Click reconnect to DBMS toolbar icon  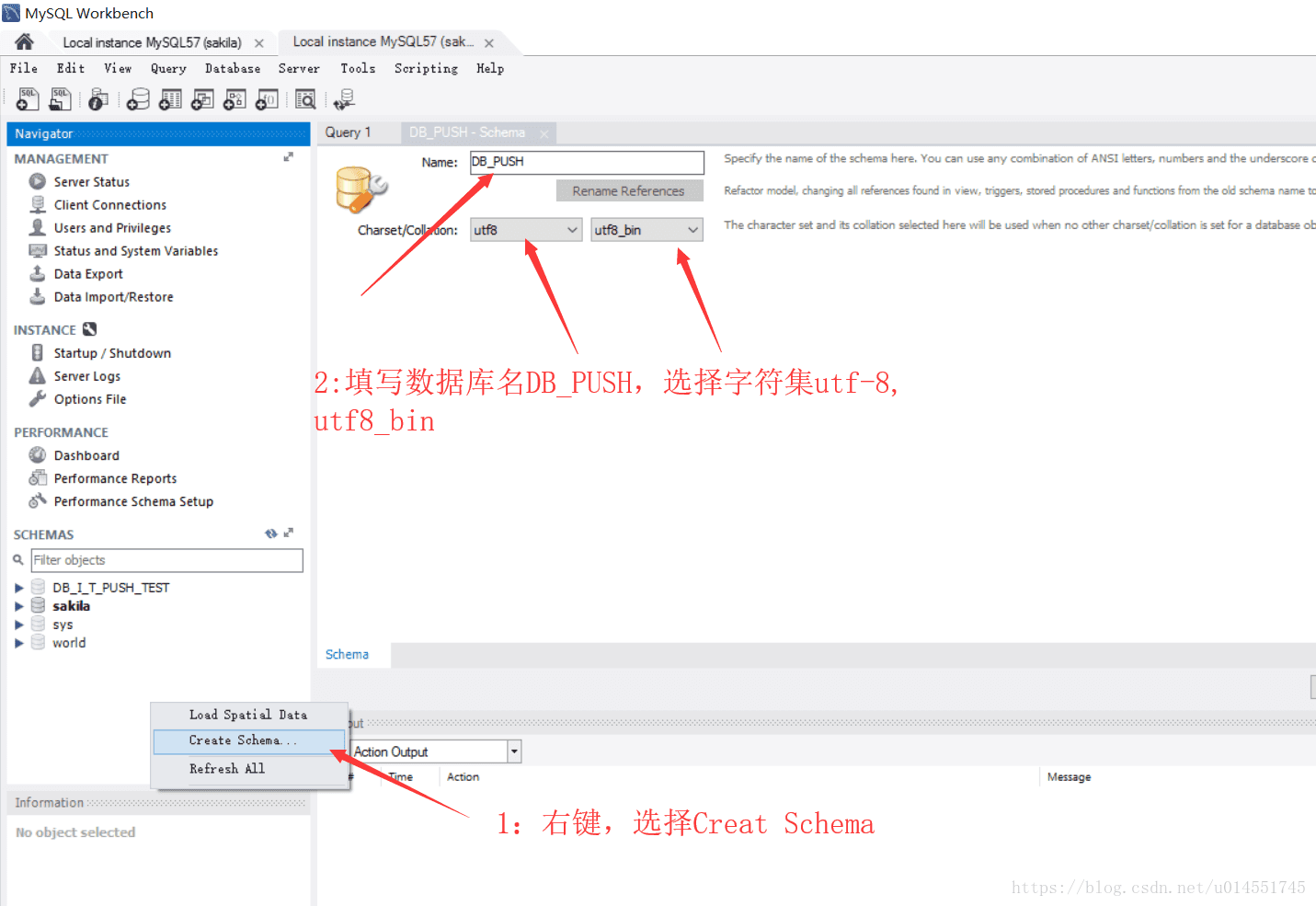(345, 99)
